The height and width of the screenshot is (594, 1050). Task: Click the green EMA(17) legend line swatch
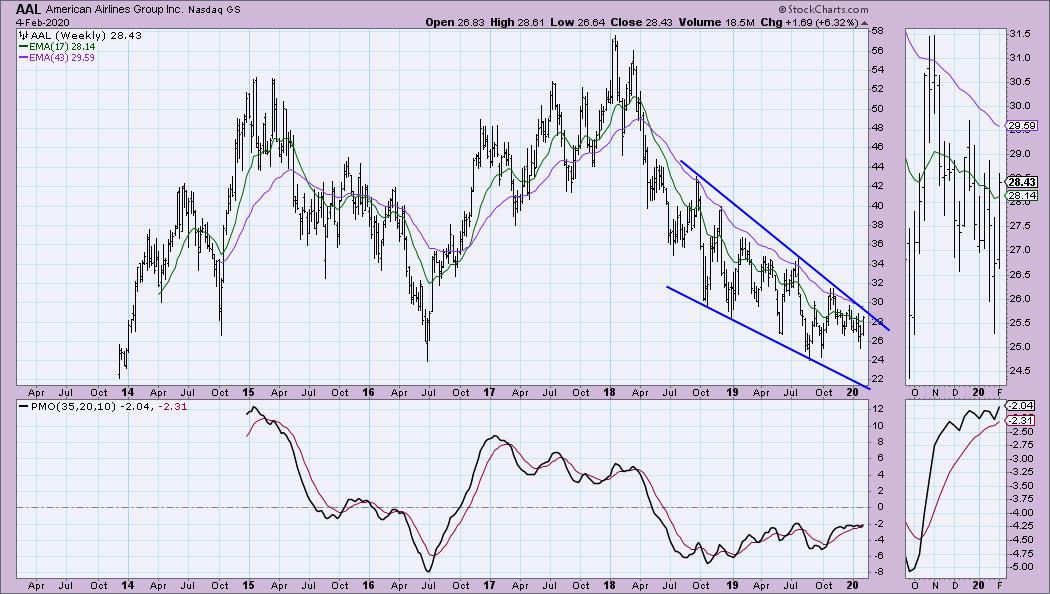pyautogui.click(x=23, y=47)
